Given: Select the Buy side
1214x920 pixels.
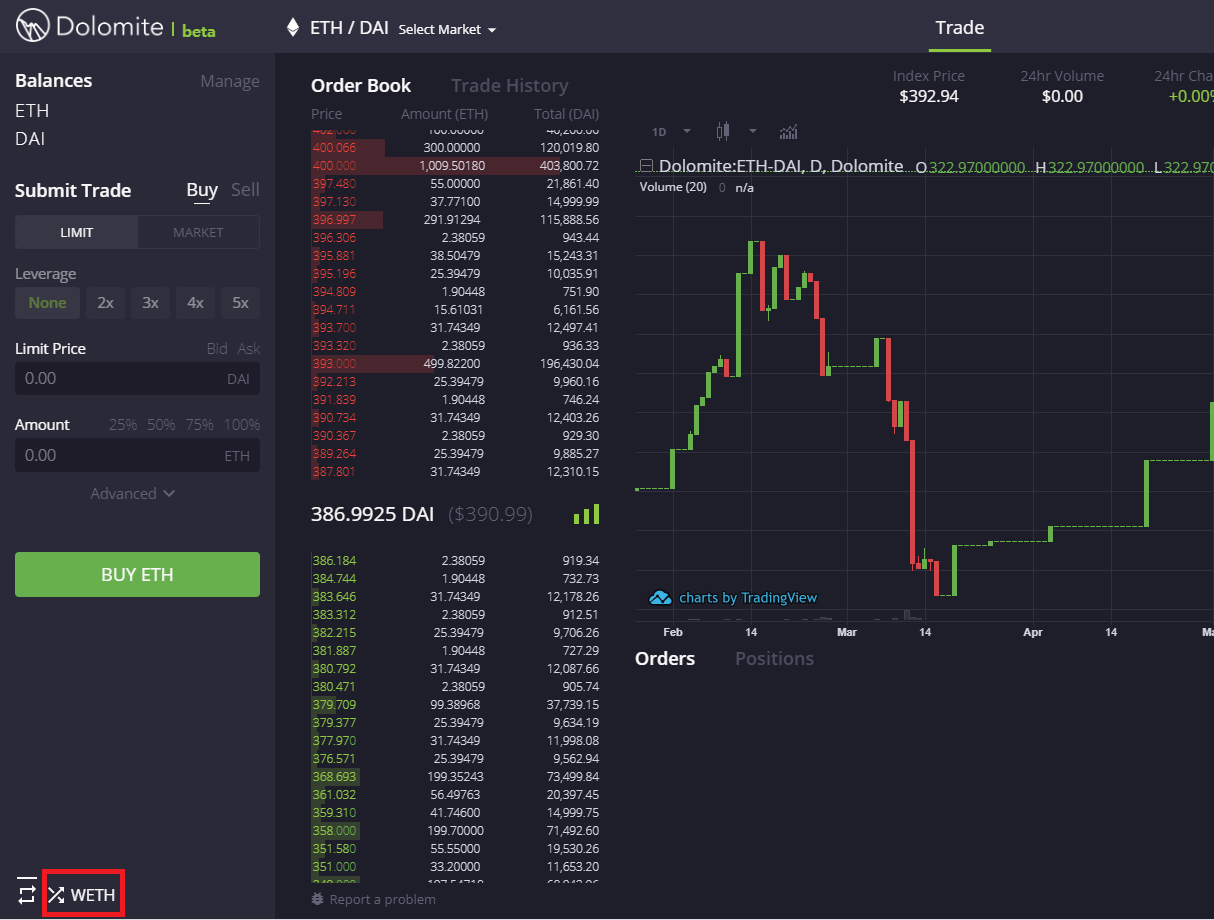Looking at the screenshot, I should tap(202, 190).
